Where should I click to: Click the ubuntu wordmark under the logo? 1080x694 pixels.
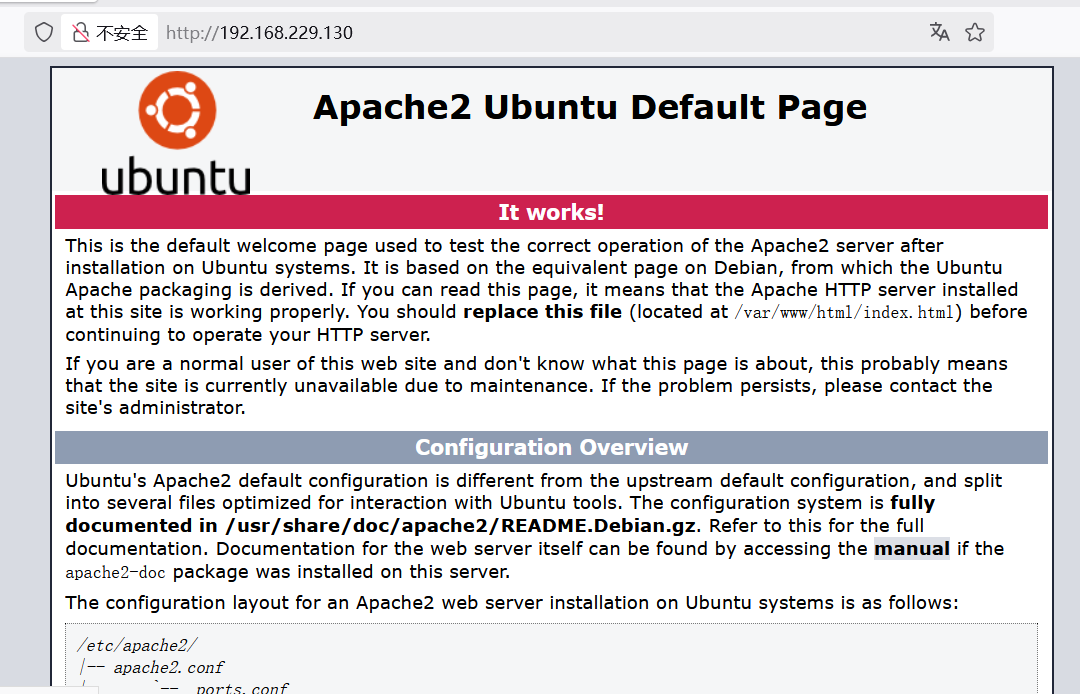[x=176, y=176]
